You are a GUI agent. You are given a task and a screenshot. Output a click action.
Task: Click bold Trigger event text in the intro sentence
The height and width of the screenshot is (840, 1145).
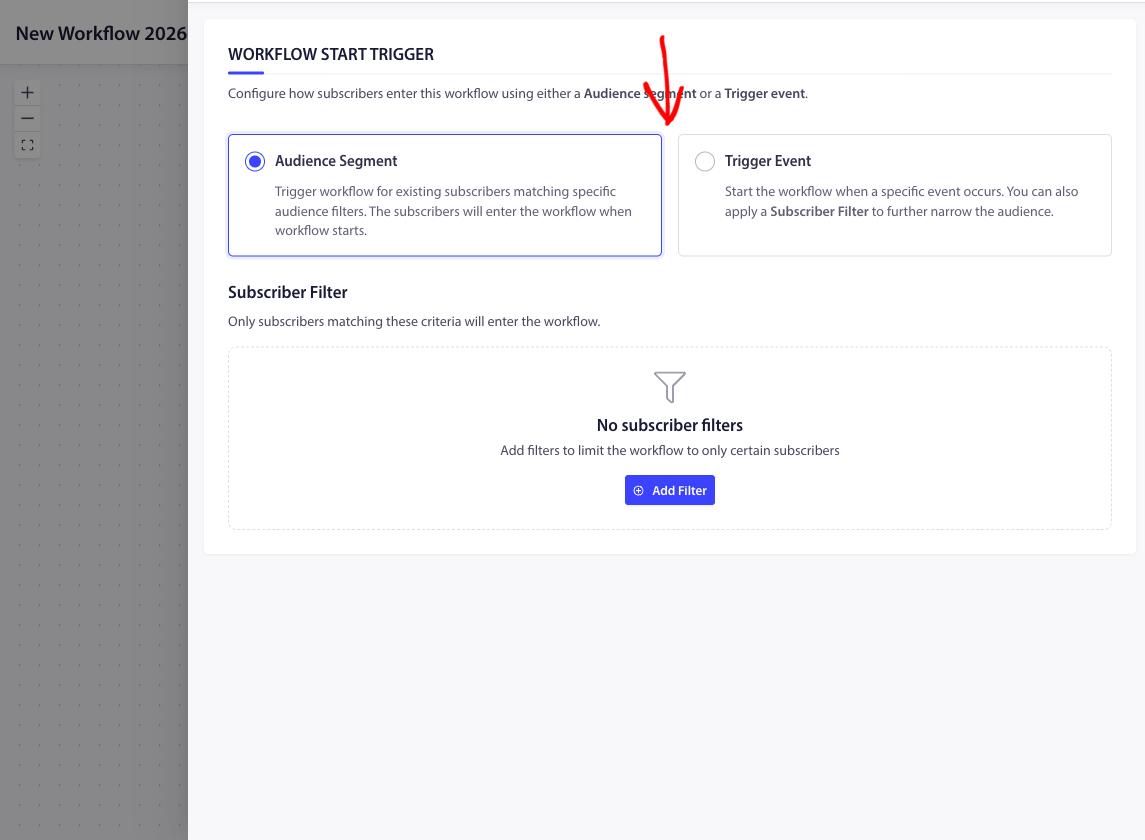click(764, 94)
